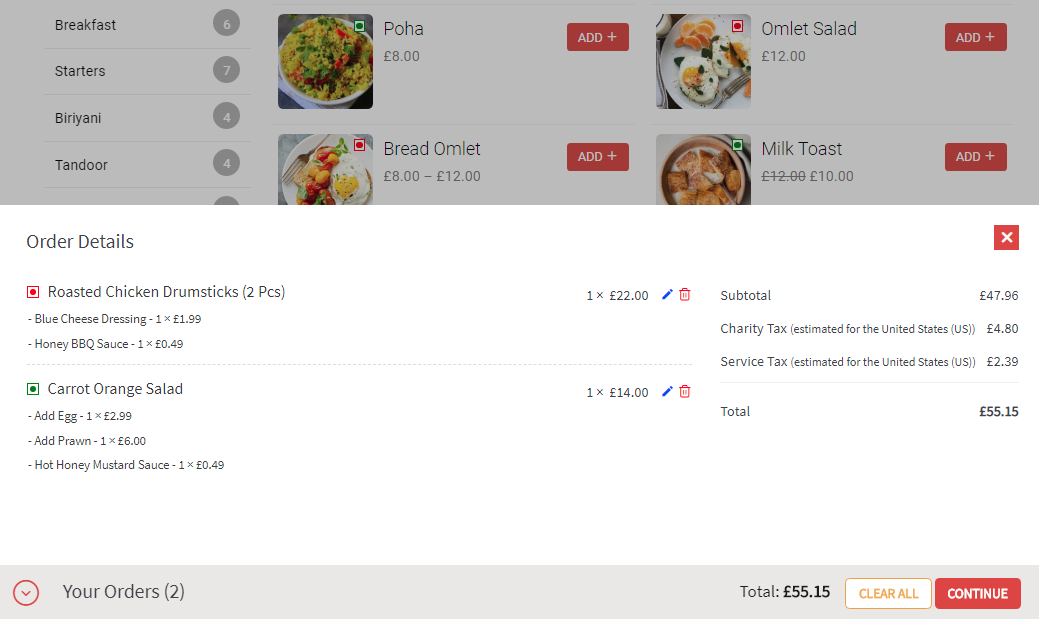Select the Starters category
Viewport: 1039px width, 619px height.
[x=80, y=71]
